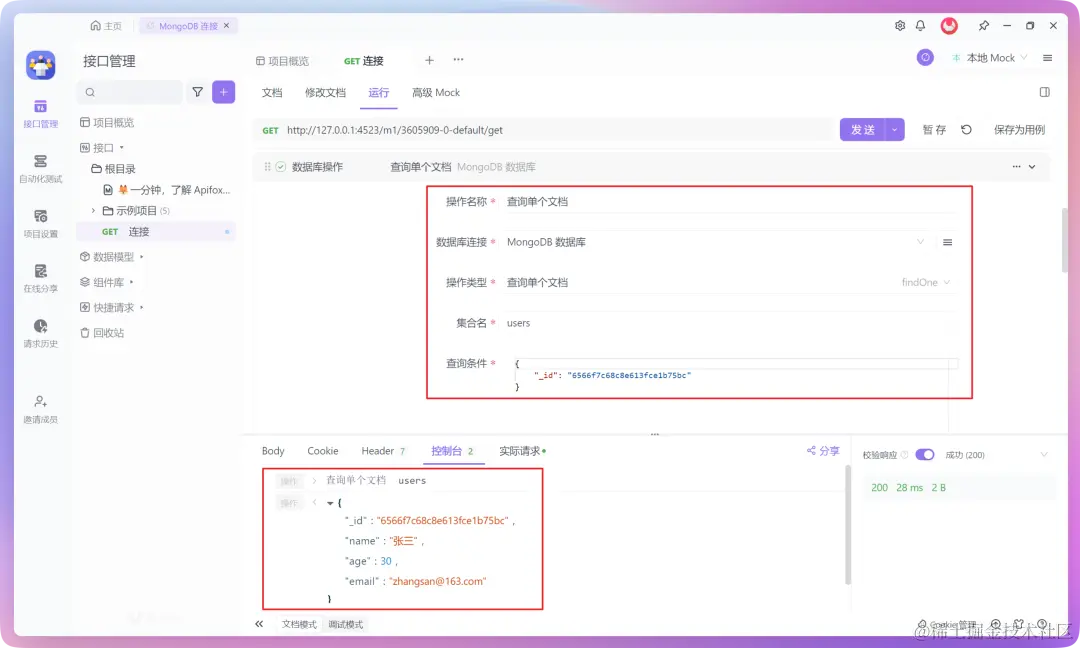Switch to the 高级 Mock tab
This screenshot has width=1080, height=648.
436,92
